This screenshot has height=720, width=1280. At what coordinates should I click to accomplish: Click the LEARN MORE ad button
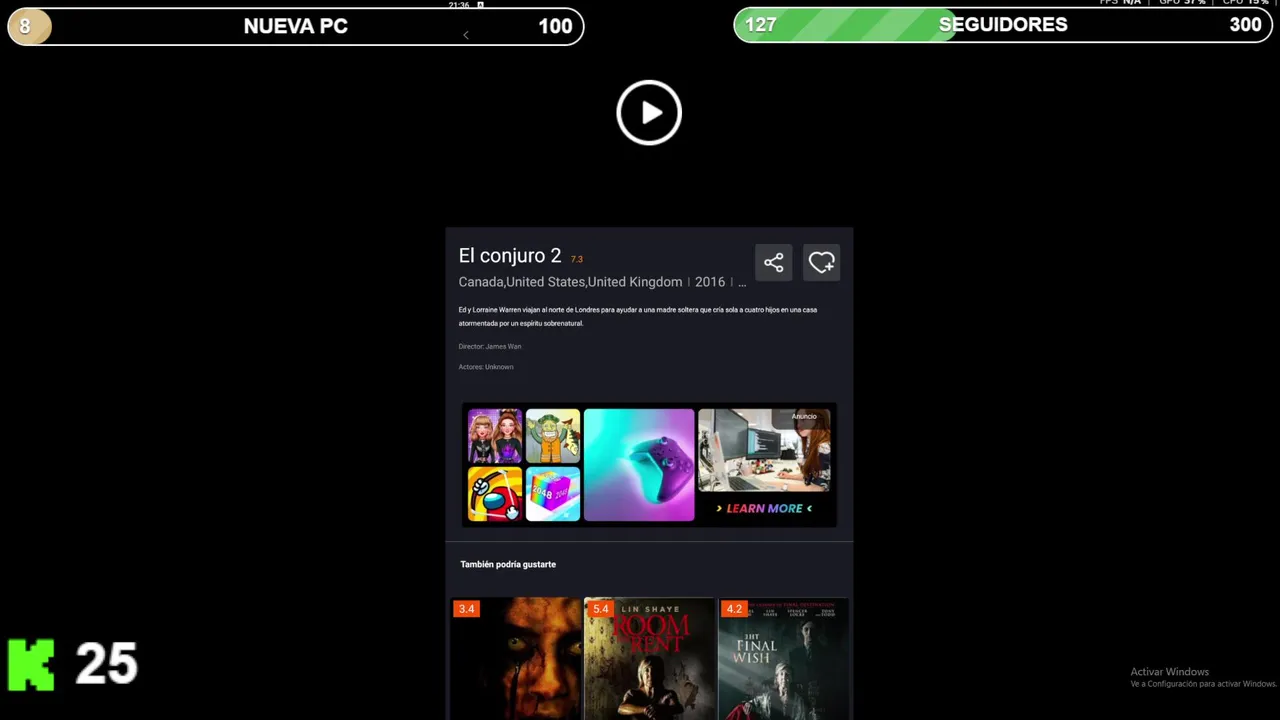764,508
